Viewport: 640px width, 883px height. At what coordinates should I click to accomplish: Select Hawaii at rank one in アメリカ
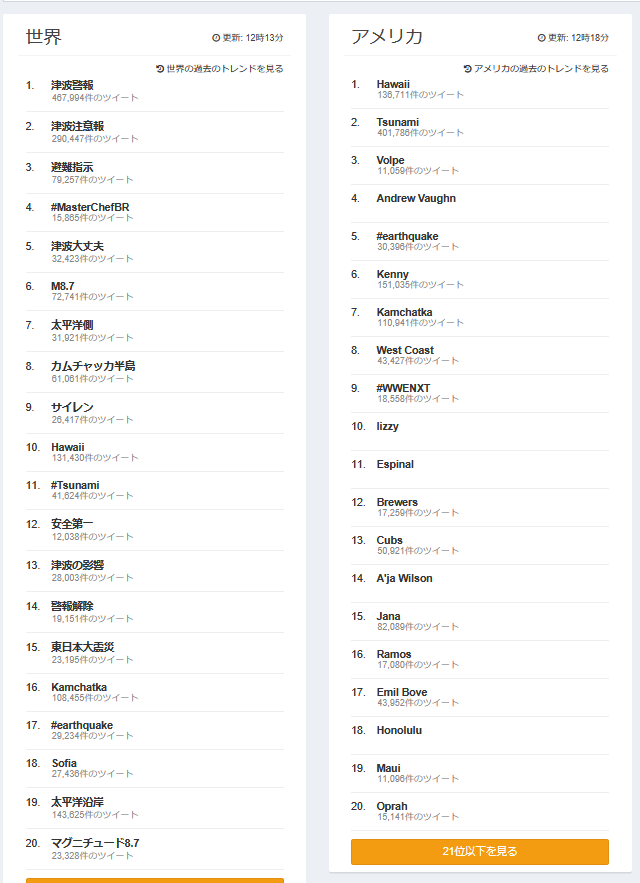coord(393,84)
